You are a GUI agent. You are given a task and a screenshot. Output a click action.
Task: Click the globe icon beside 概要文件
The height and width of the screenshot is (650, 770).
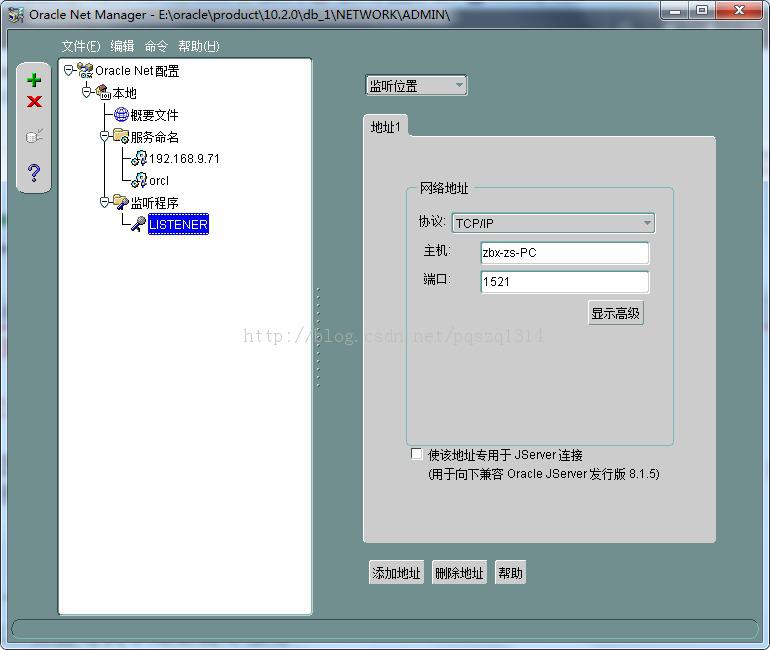121,114
